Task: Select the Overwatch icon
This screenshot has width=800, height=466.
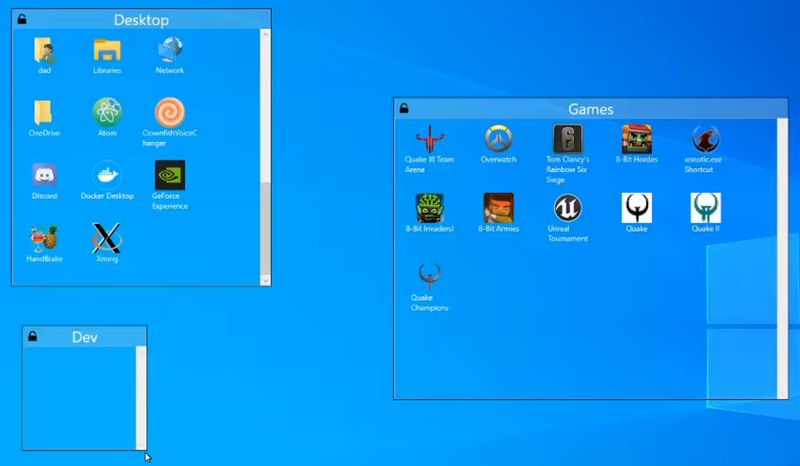Action: click(498, 138)
